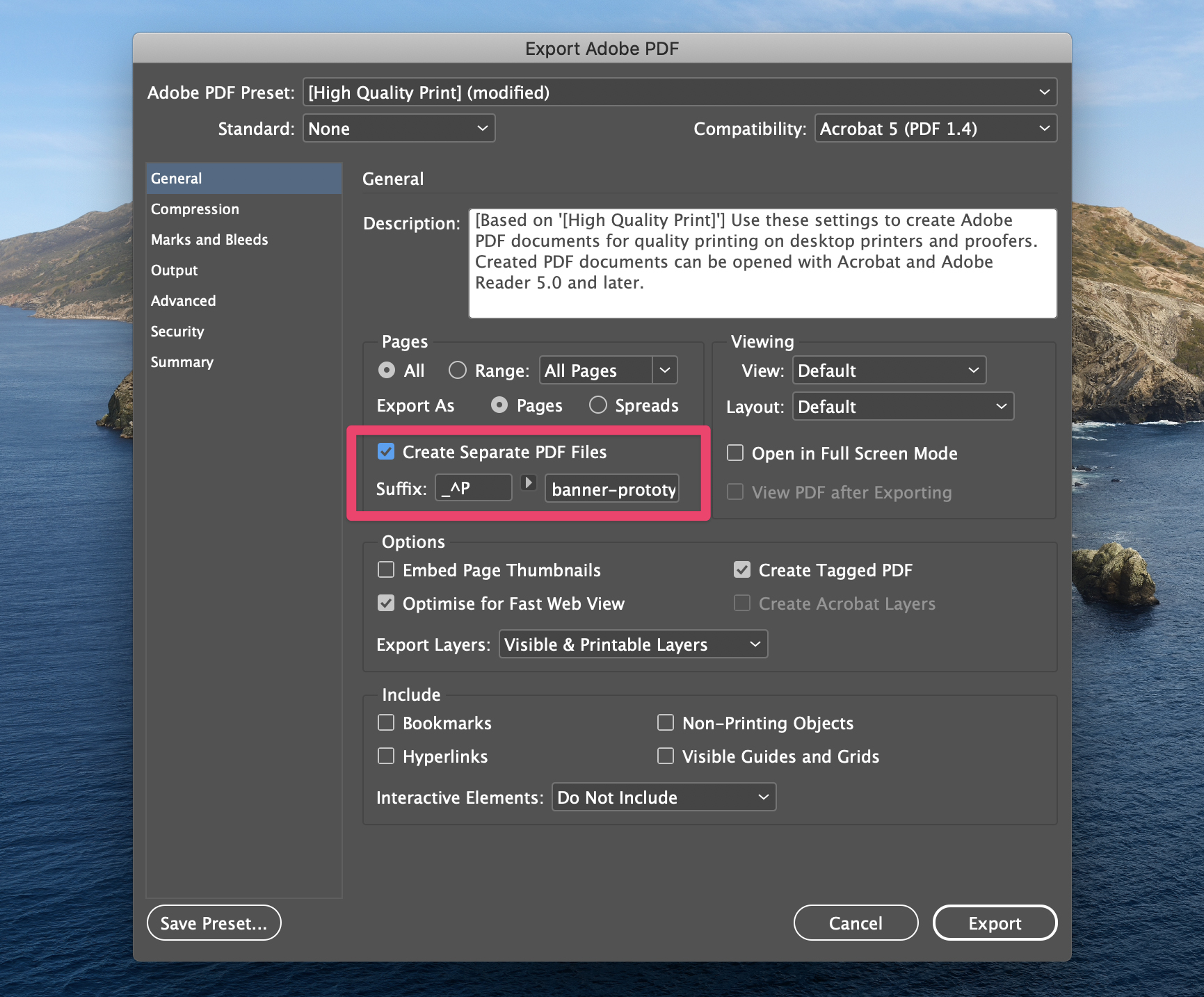Viewport: 1204px width, 997px height.
Task: Toggle Open in Full Screen Mode
Action: 735,453
